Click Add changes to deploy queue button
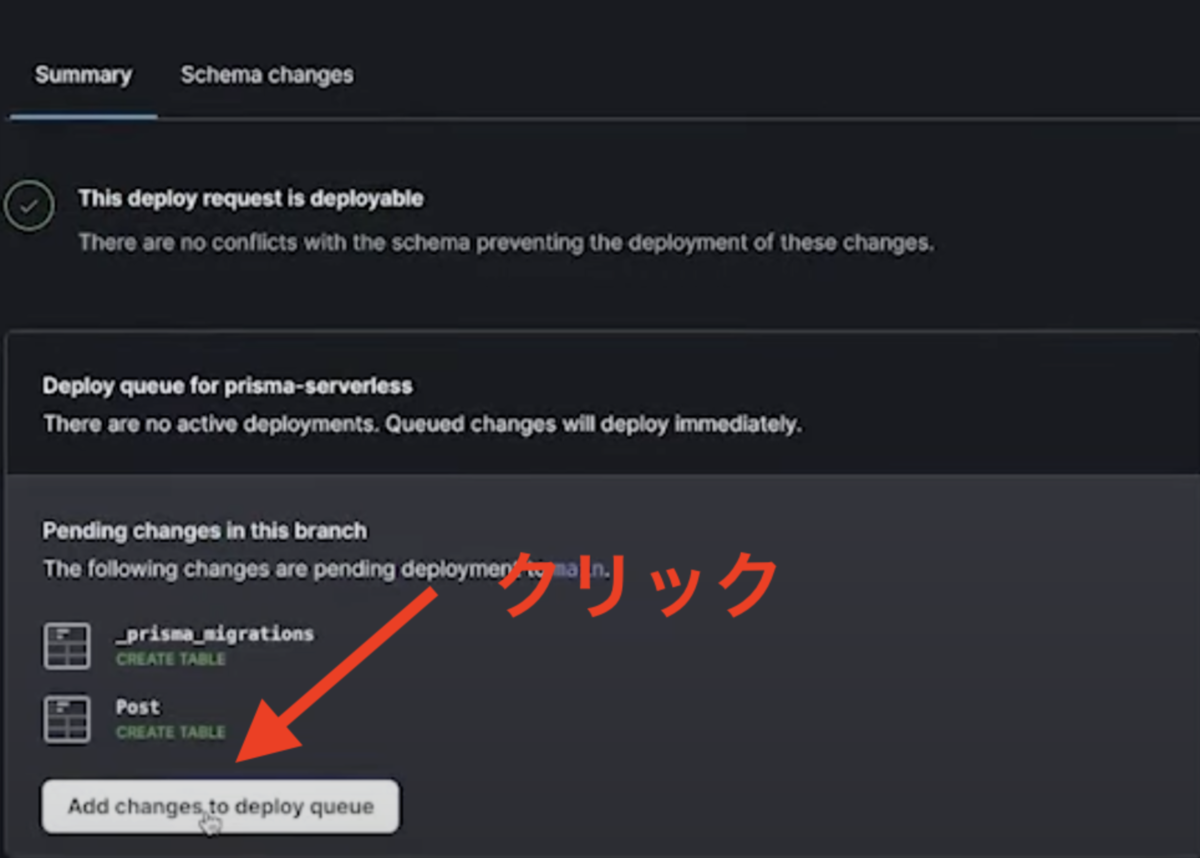The image size is (1200, 858). pyautogui.click(x=220, y=806)
